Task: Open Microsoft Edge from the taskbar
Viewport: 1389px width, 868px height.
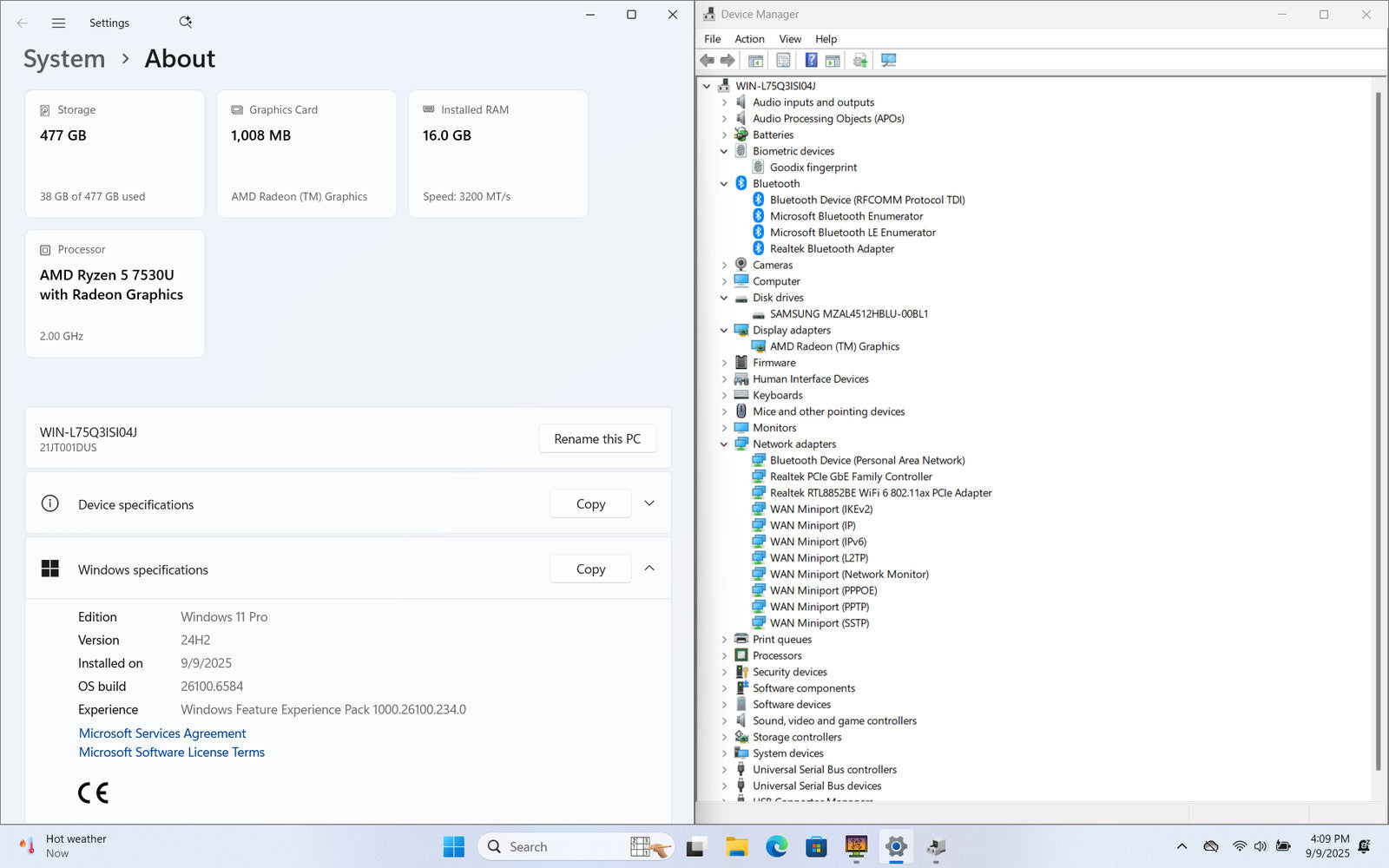Action: coord(776,846)
